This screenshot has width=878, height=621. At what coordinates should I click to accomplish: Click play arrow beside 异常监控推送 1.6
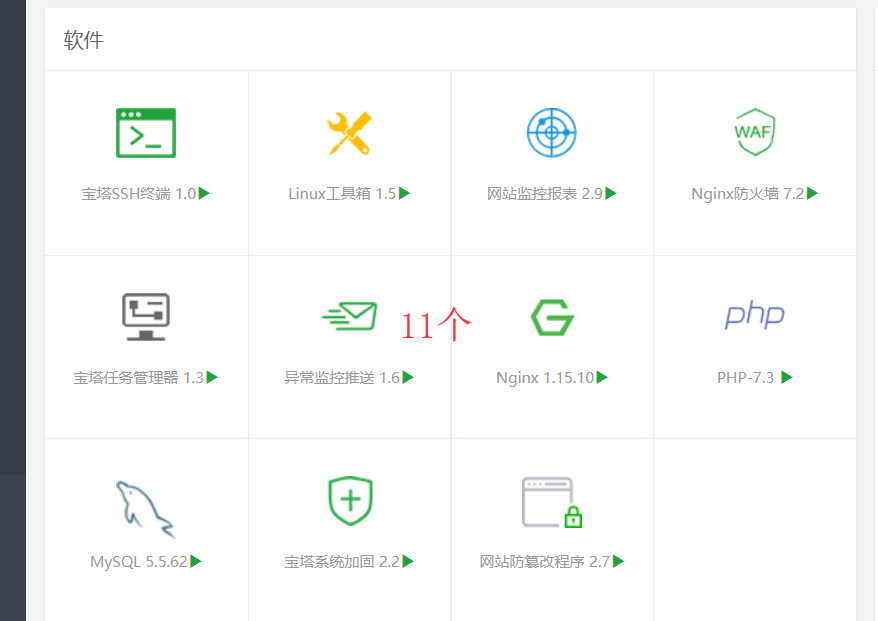408,377
